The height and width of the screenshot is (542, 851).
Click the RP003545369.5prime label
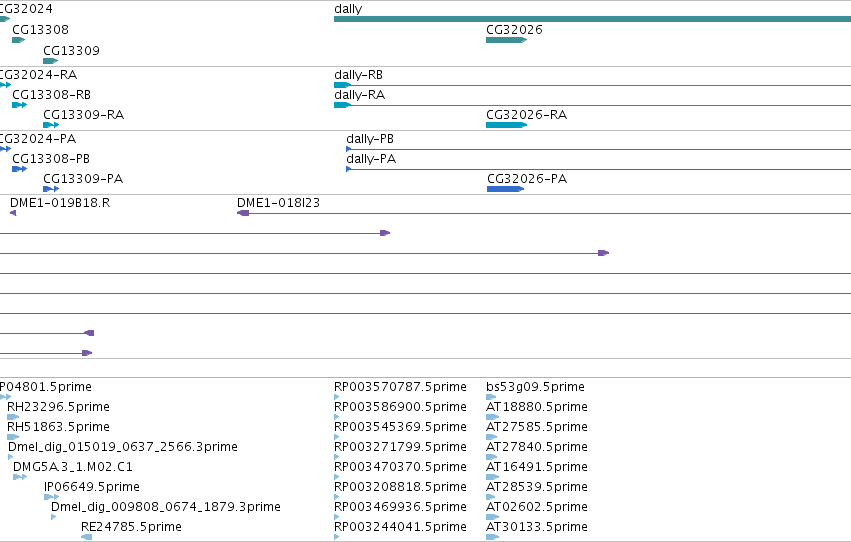(x=400, y=427)
